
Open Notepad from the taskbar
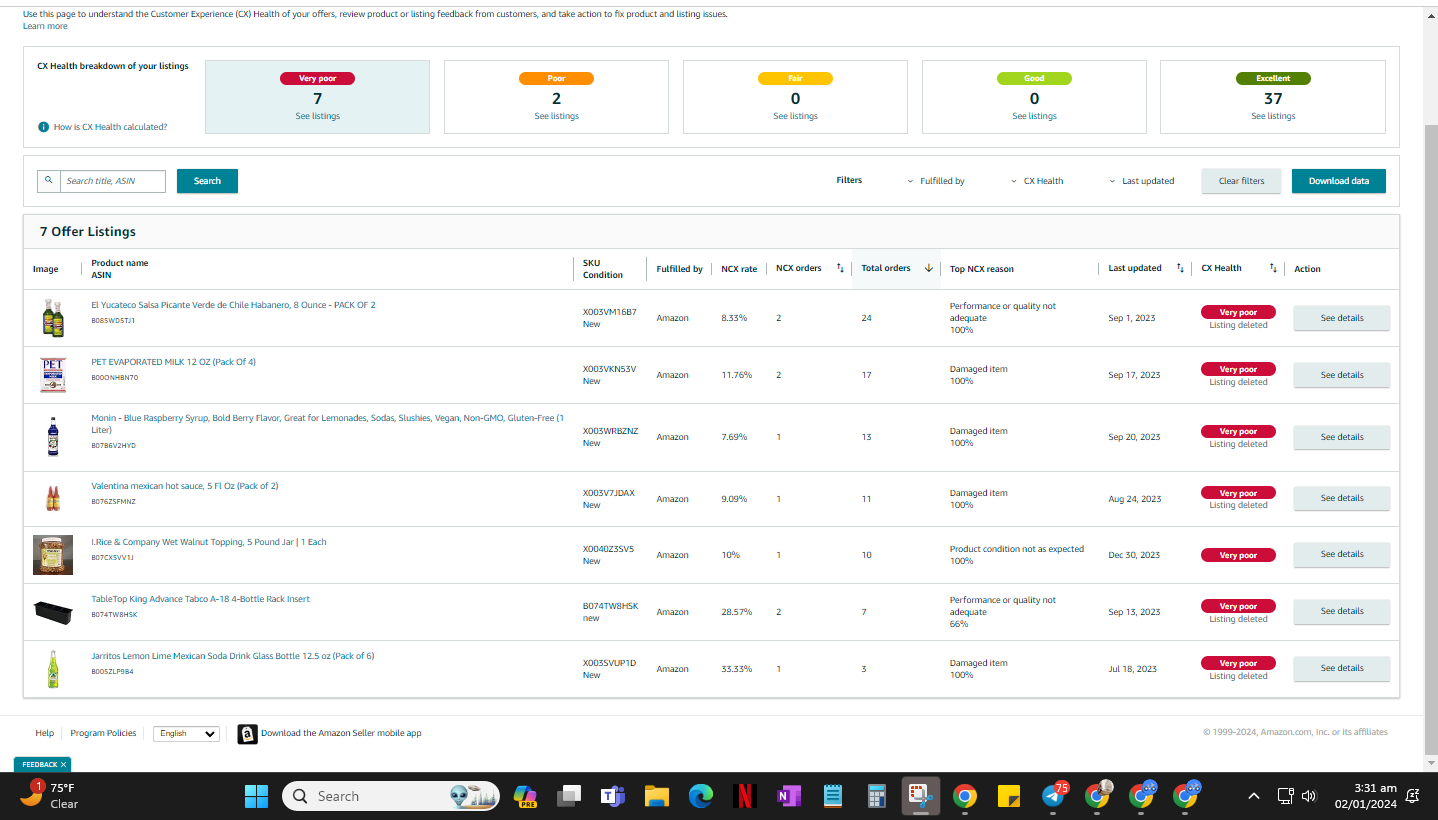[x=833, y=796]
